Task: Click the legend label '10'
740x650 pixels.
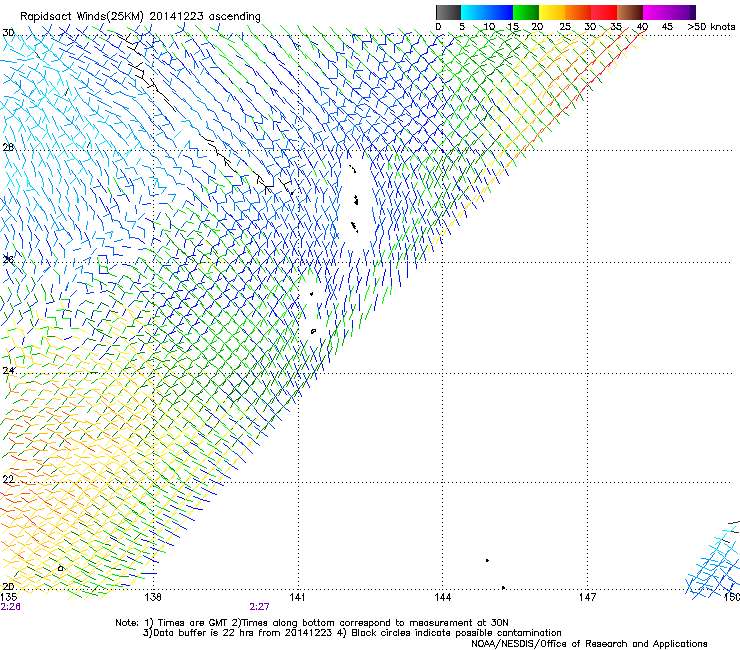Action: pos(489,26)
